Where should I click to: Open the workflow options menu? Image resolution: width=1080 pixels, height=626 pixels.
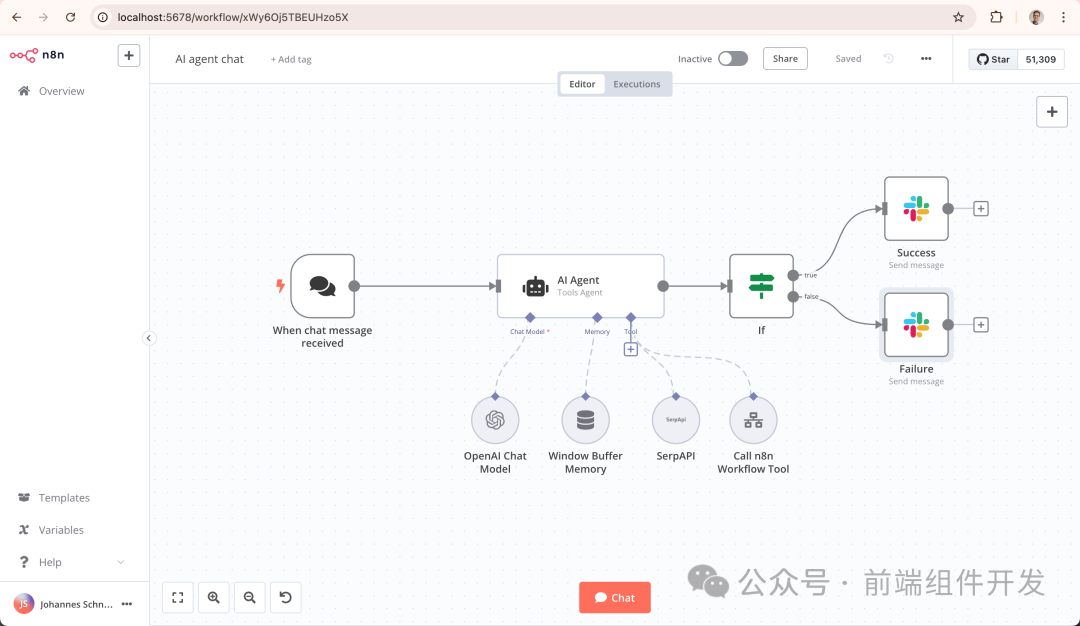click(925, 59)
